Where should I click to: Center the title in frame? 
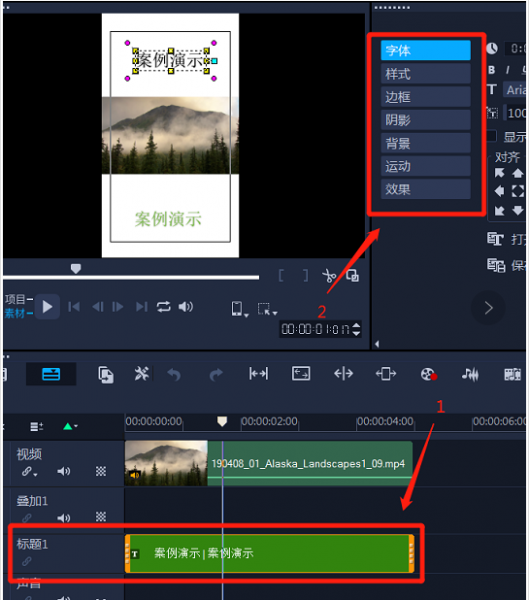[518, 191]
